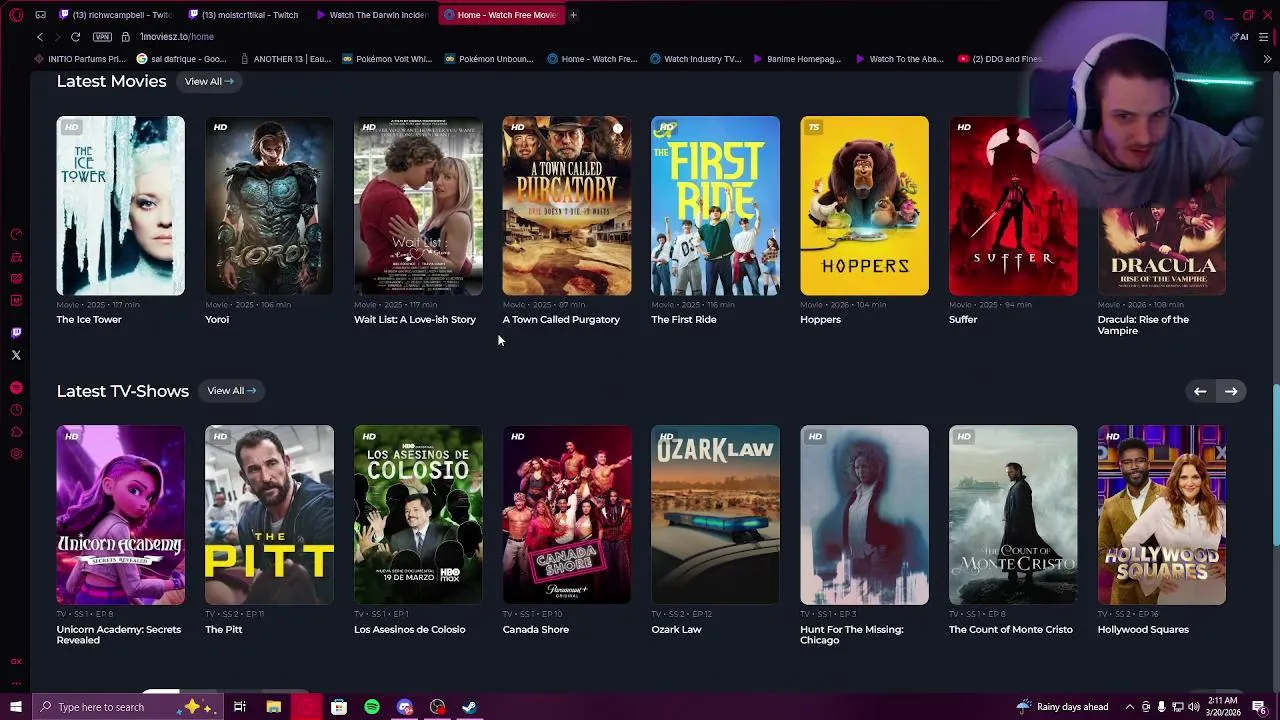Open settings gear in Opera sidebar
The width and height of the screenshot is (1280, 720).
16,454
